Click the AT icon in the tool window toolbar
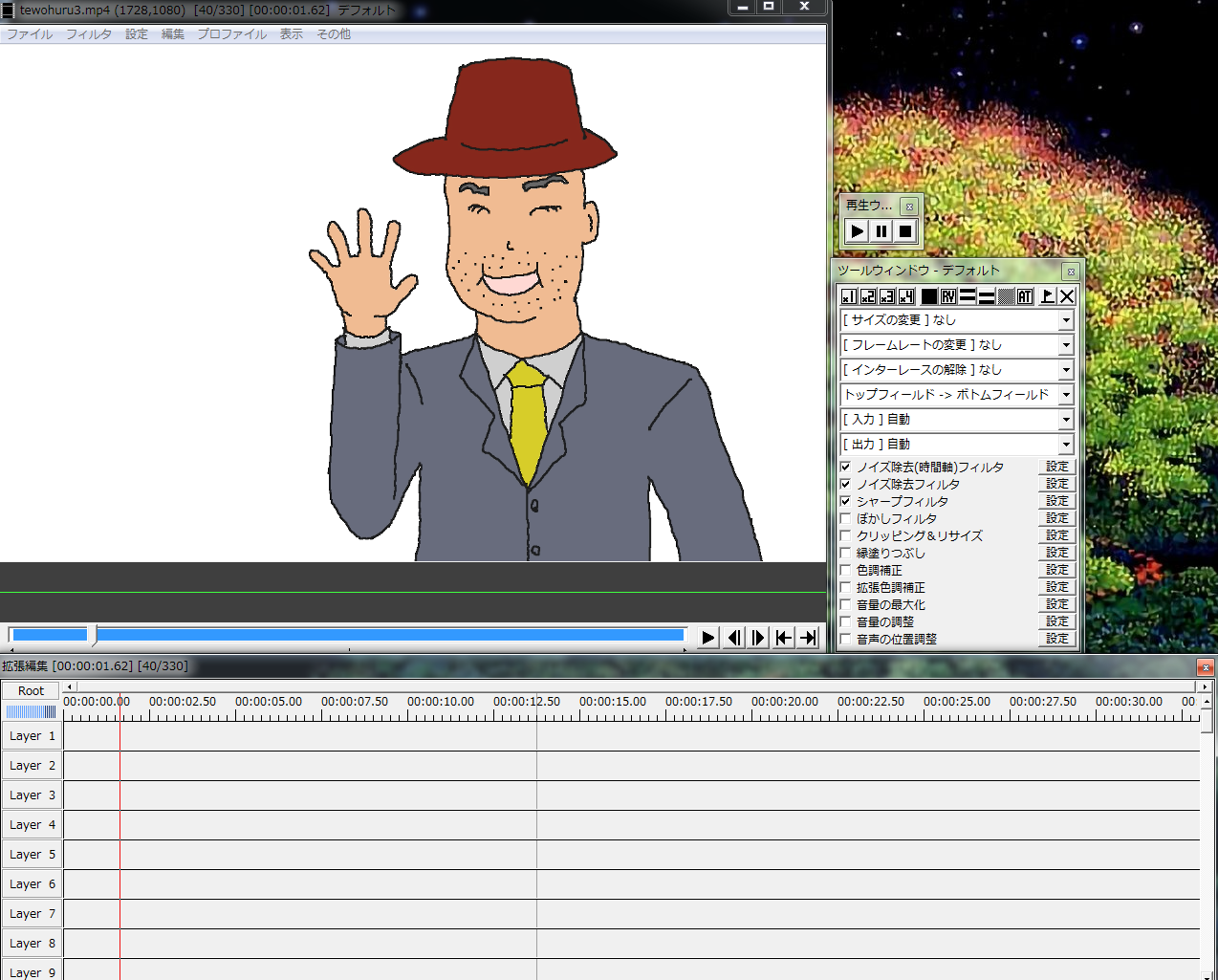 (1025, 296)
